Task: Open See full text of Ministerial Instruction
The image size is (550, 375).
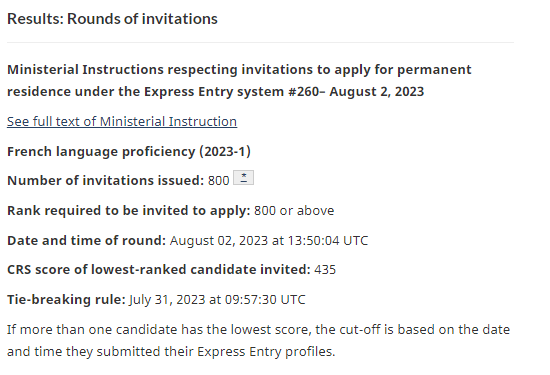Action: tap(122, 122)
